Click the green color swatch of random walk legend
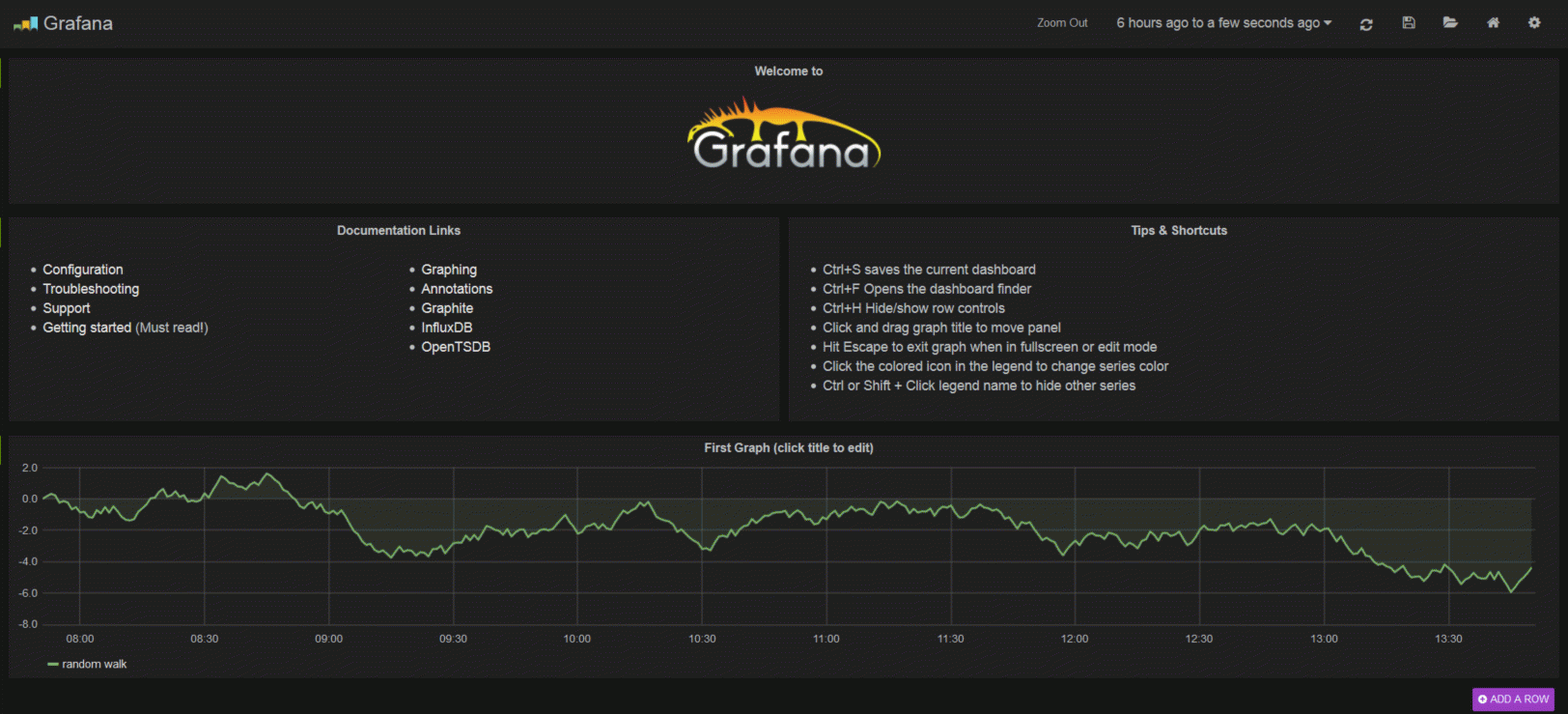The width and height of the screenshot is (1568, 714). click(53, 665)
